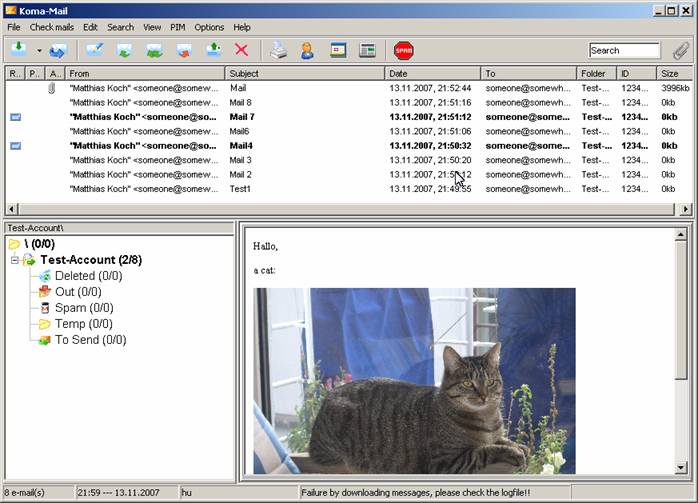Open the Out (0/0) folder
The width and height of the screenshot is (698, 503).
click(78, 292)
